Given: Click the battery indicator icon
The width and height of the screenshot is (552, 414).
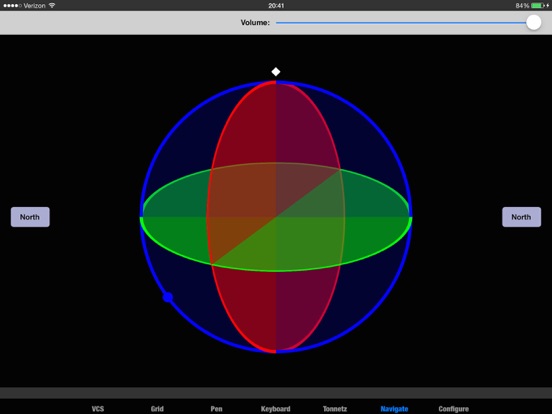Looking at the screenshot, I should click(x=538, y=5).
